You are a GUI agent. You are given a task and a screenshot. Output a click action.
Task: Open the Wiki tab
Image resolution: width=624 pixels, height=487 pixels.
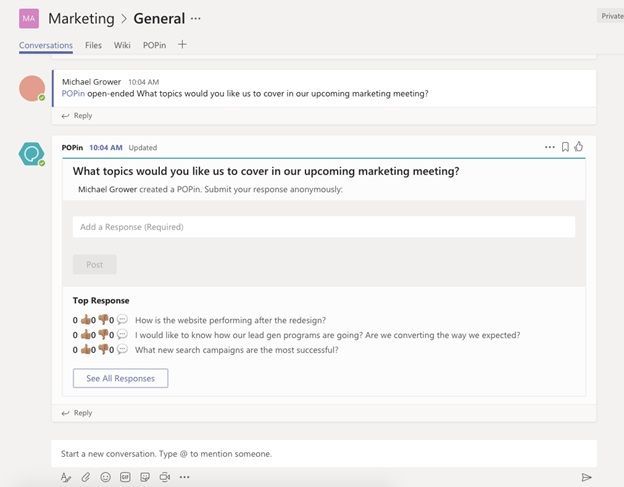(122, 45)
